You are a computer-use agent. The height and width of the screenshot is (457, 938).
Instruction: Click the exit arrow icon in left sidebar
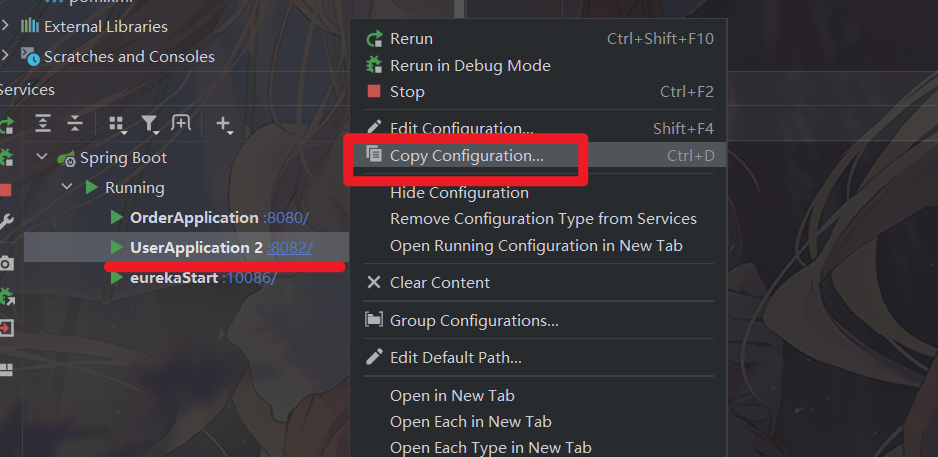[x=6, y=328]
